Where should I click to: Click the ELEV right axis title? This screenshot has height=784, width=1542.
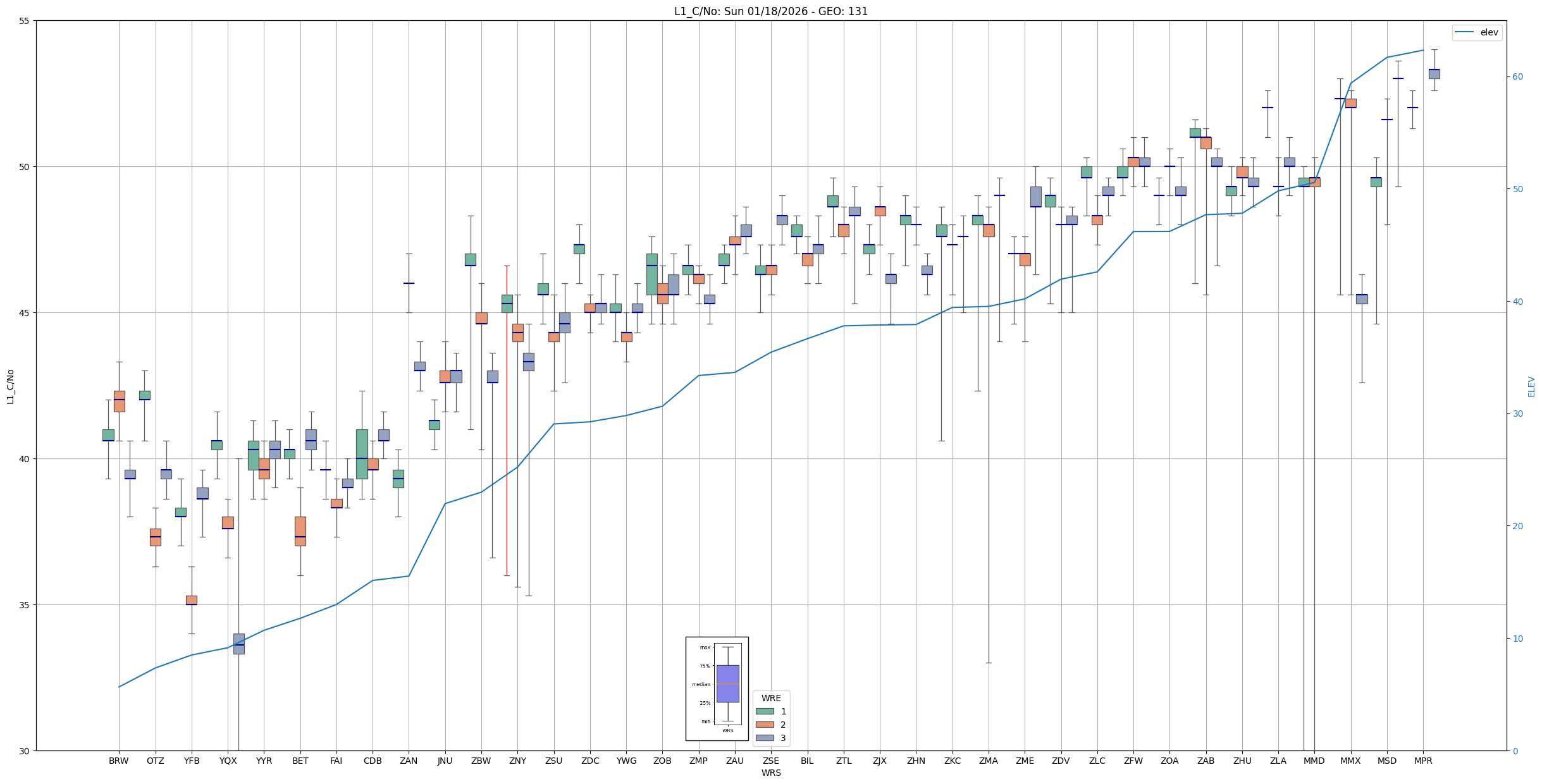click(x=1531, y=386)
